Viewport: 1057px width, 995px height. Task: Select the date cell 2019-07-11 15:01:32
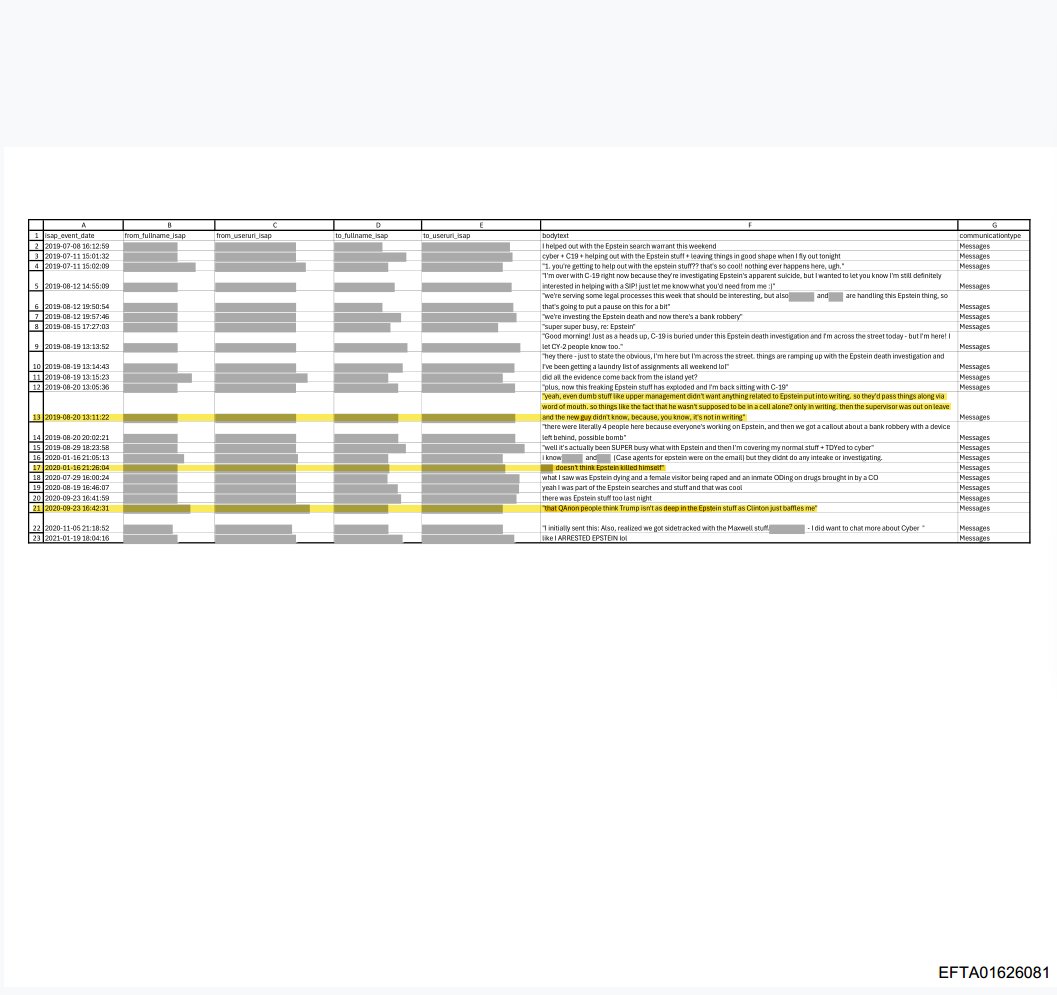(x=84, y=256)
